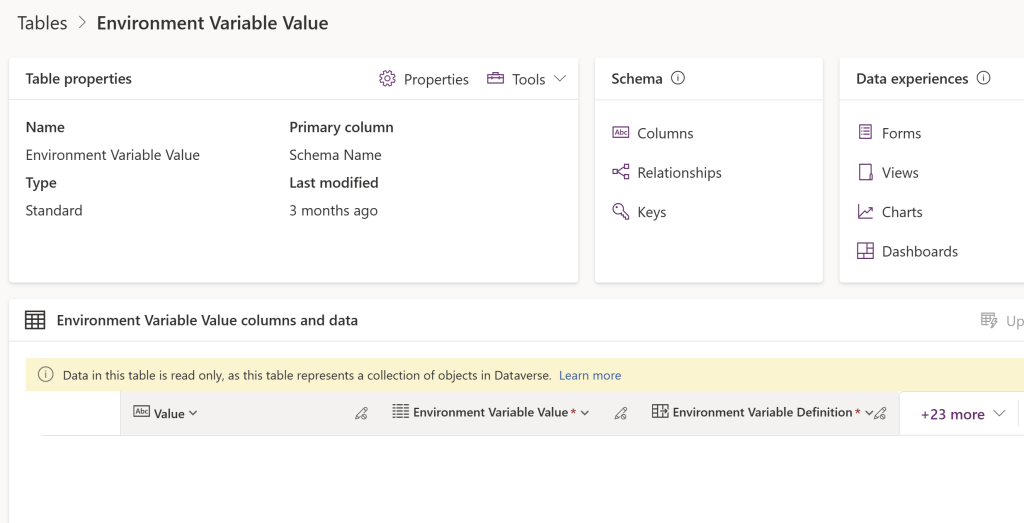The height and width of the screenshot is (523, 1024).
Task: Click the Learn more link
Action: click(x=590, y=375)
